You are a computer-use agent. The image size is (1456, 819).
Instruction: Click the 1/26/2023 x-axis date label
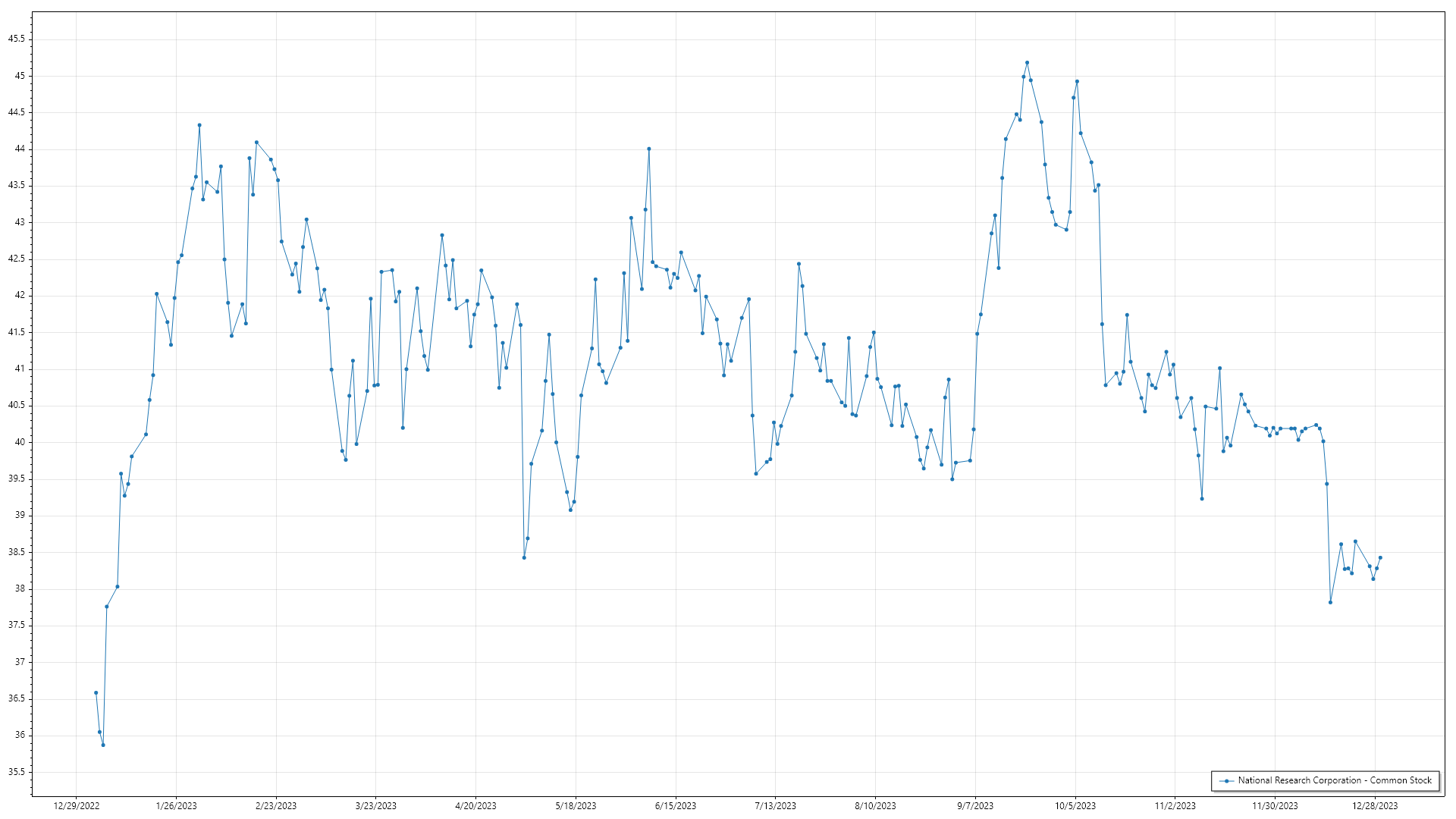click(x=176, y=806)
